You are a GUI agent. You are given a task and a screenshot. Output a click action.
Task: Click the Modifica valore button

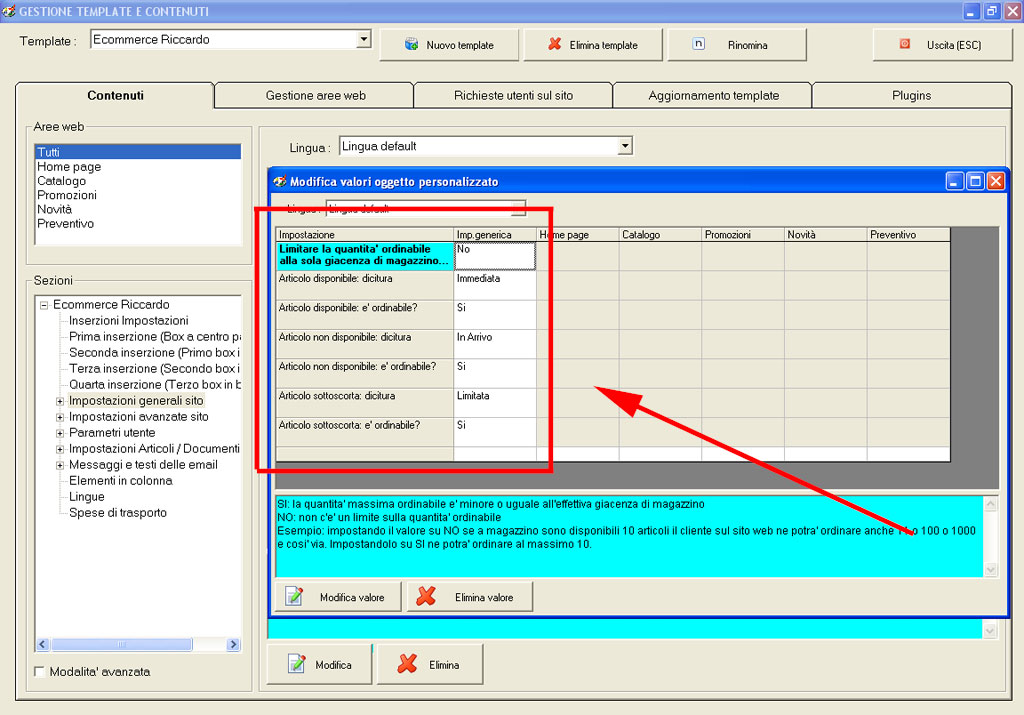click(x=338, y=597)
